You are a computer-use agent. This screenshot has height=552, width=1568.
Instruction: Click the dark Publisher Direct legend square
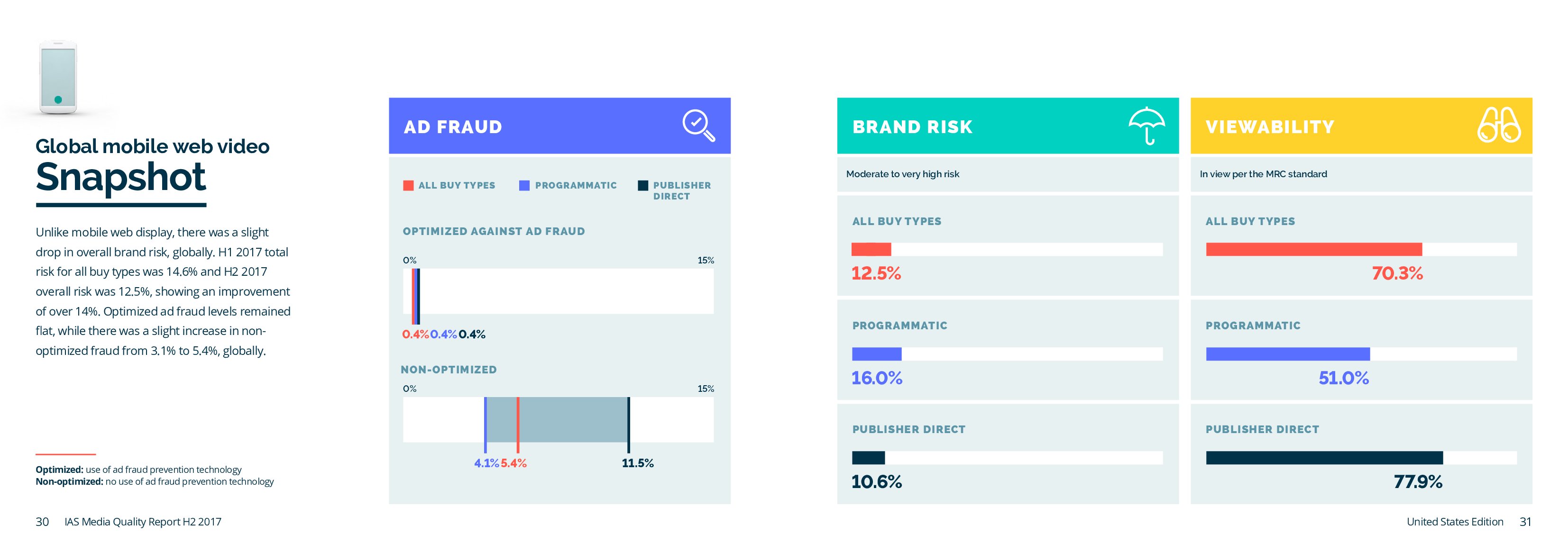click(643, 186)
